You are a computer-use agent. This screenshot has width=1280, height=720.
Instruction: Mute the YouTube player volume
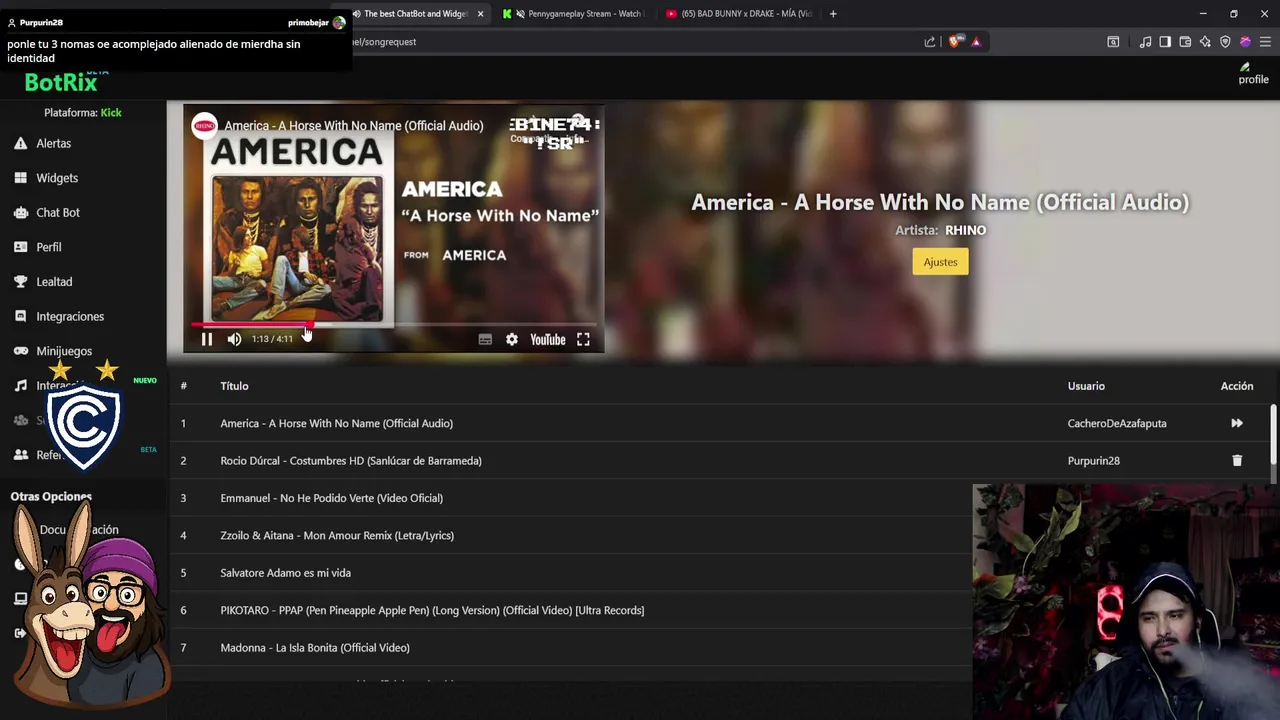(x=234, y=340)
